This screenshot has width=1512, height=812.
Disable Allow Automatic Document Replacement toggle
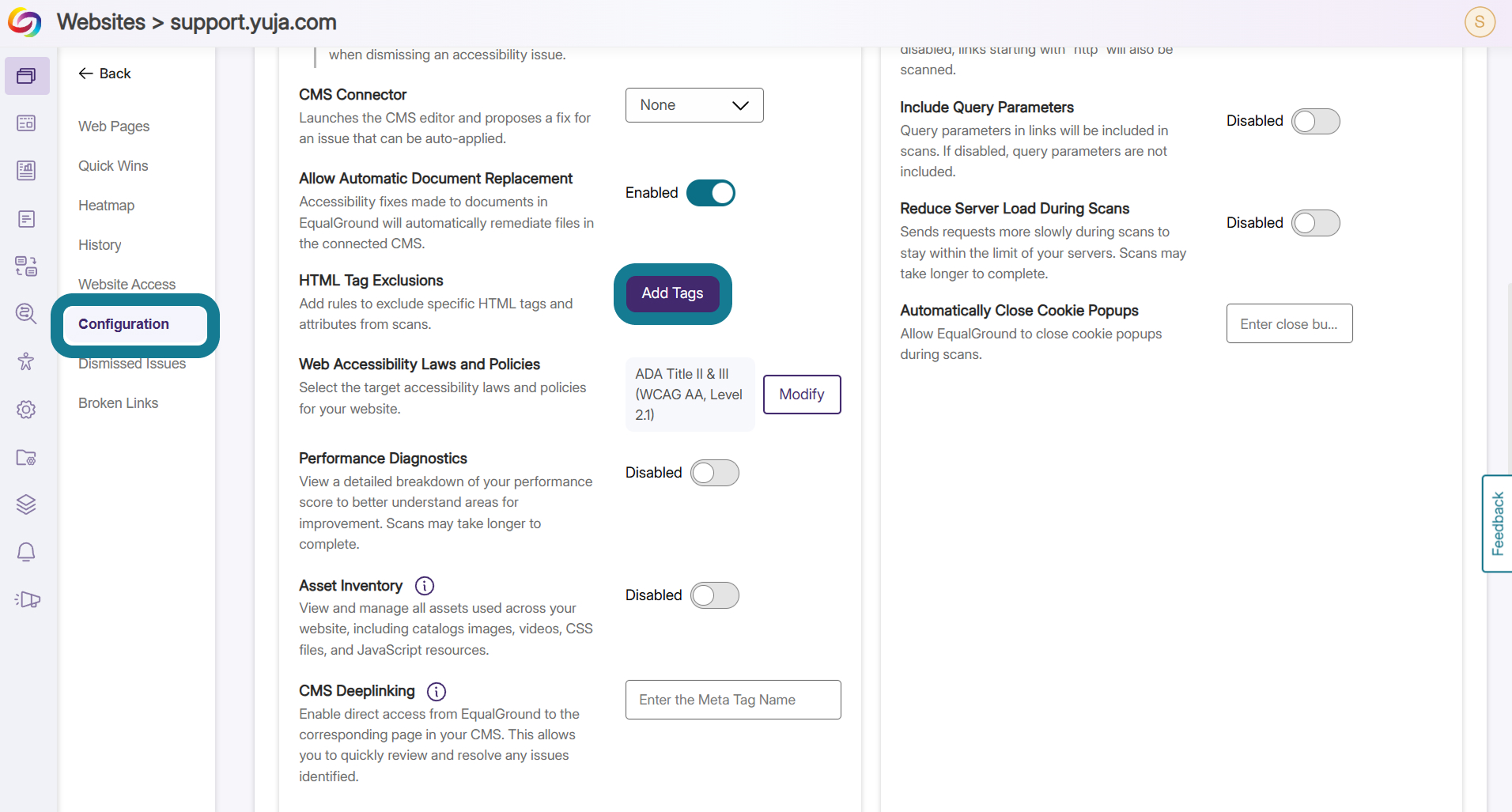click(x=711, y=193)
